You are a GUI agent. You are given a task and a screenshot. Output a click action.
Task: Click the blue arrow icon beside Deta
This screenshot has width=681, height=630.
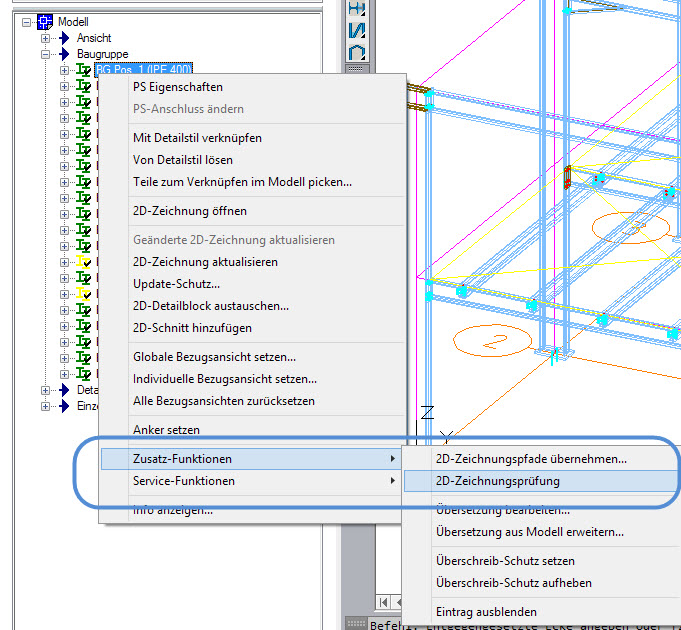coord(64,390)
